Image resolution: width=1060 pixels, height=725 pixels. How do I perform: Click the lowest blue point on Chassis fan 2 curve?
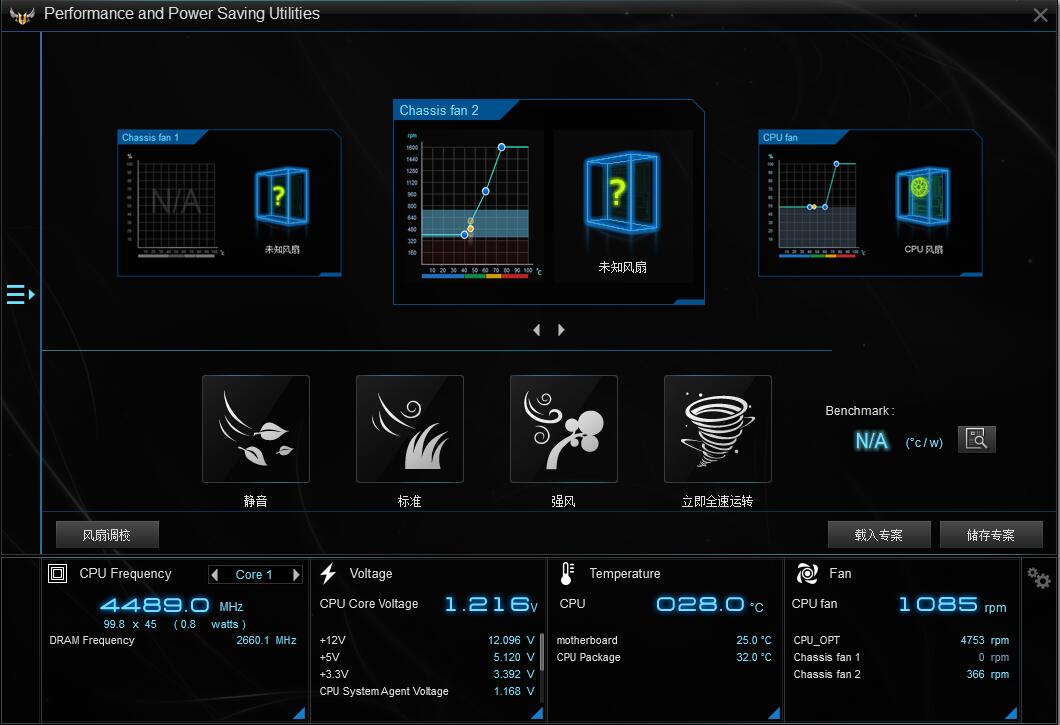tap(464, 235)
